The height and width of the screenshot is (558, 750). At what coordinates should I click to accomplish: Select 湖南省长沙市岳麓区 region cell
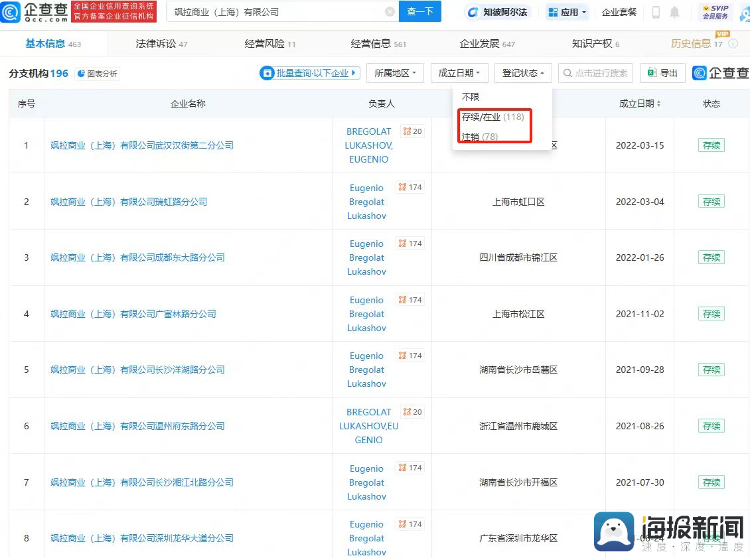coord(518,370)
